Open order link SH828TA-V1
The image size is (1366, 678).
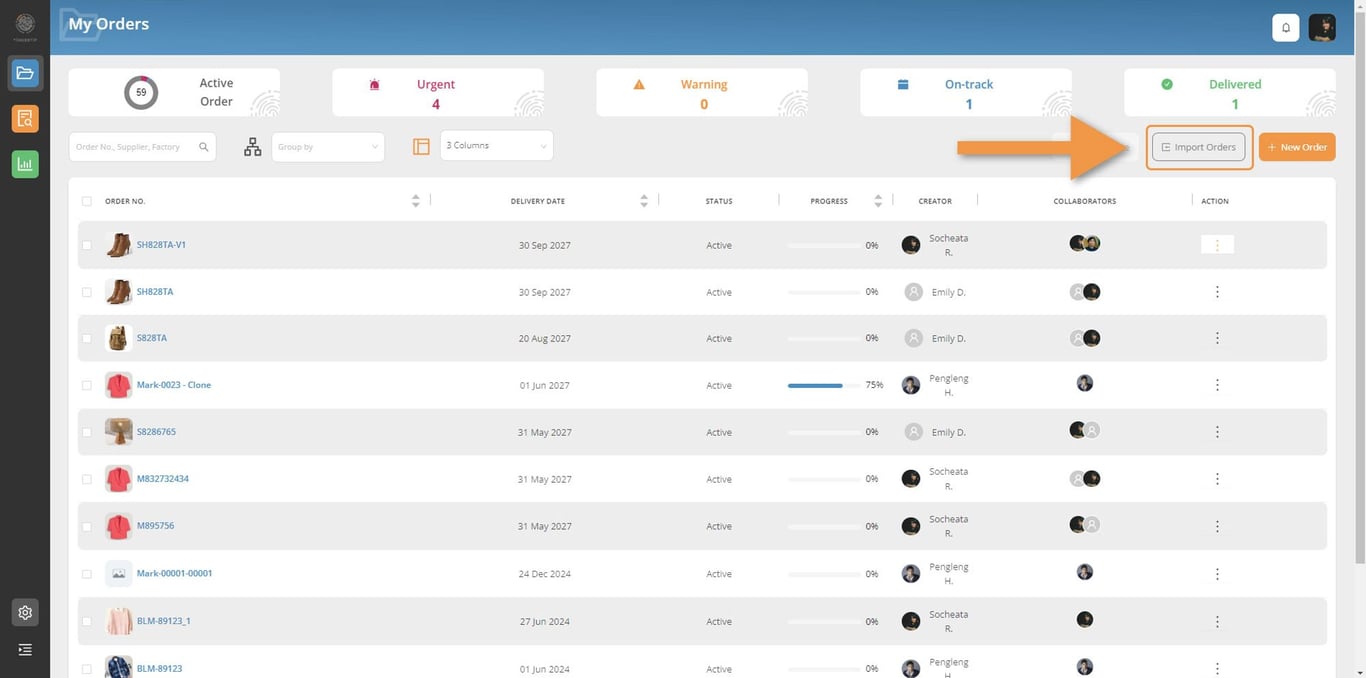click(161, 245)
